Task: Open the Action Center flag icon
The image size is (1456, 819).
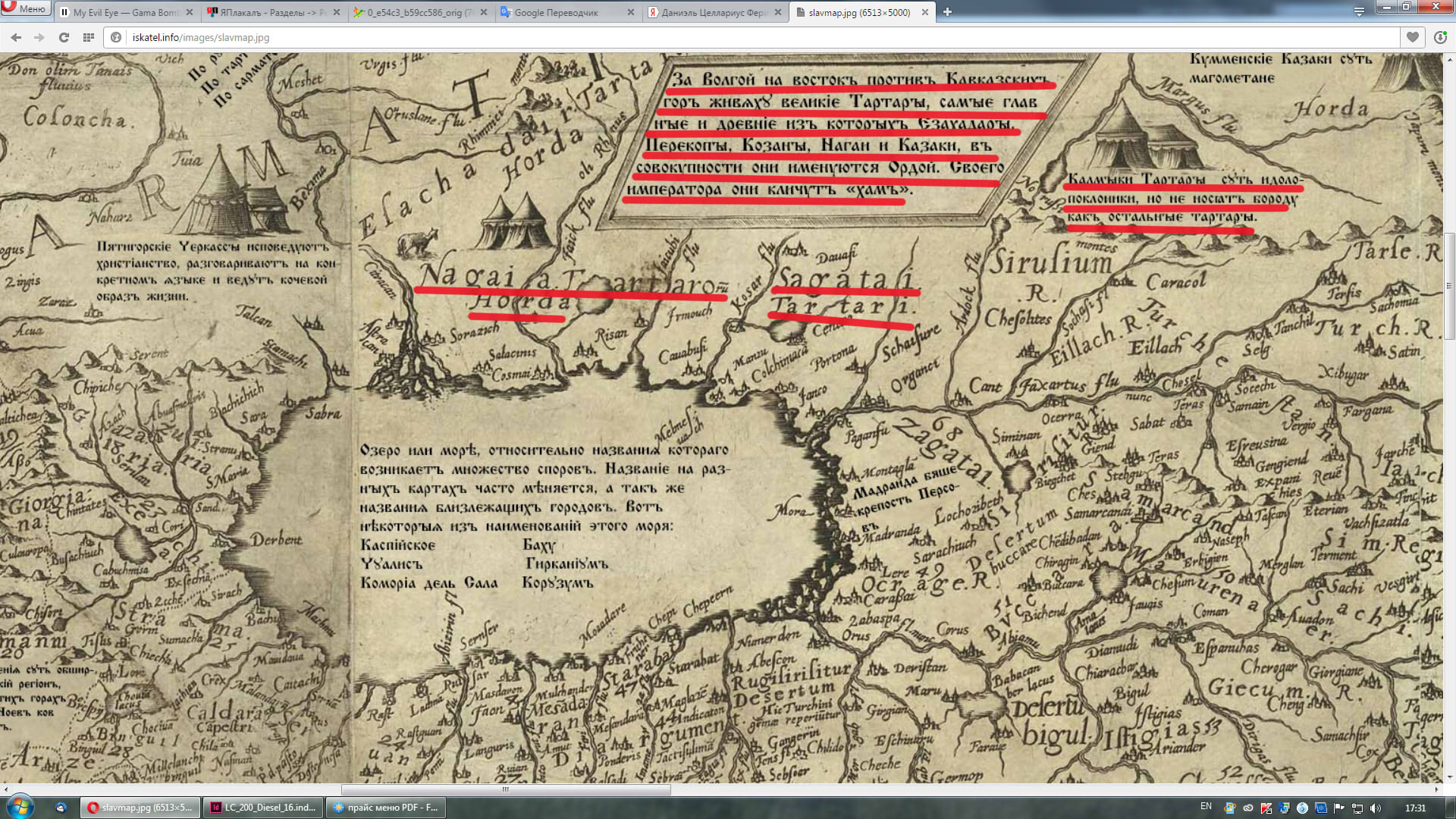Action: (x=1338, y=808)
